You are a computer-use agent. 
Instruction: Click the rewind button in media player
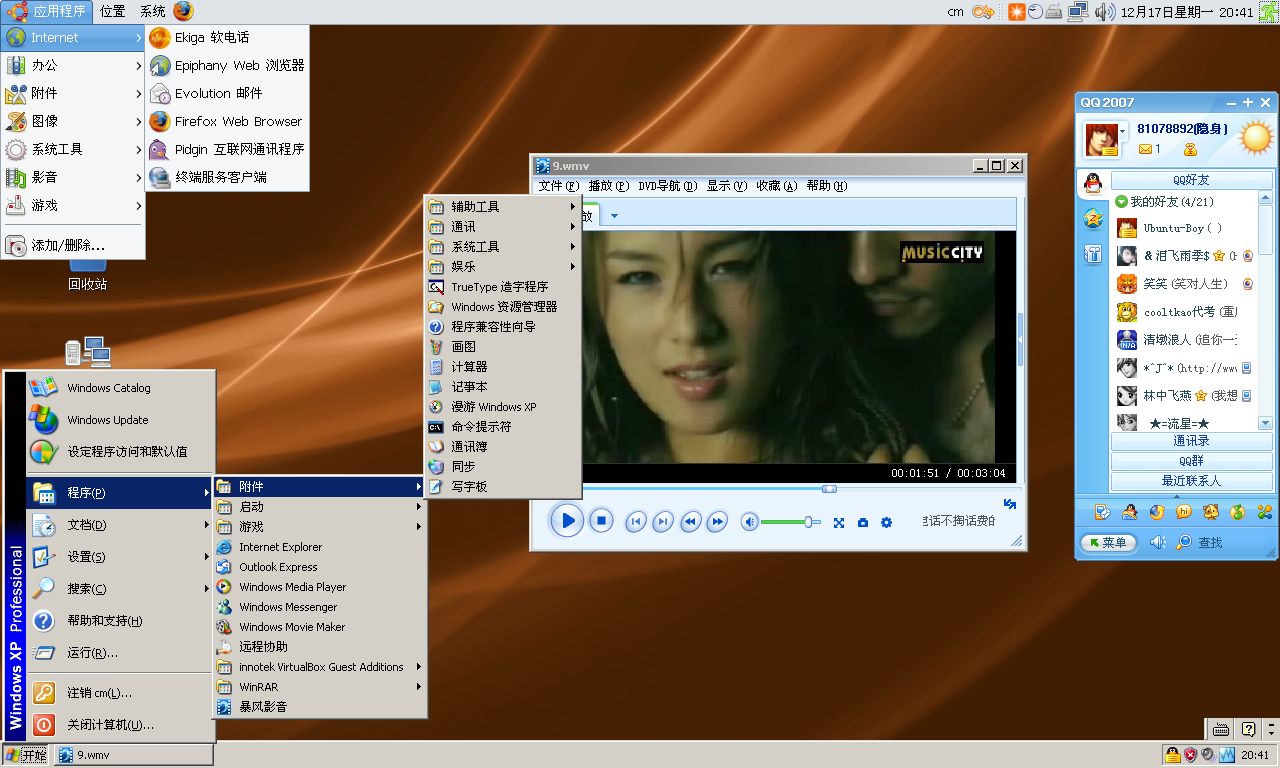click(690, 522)
